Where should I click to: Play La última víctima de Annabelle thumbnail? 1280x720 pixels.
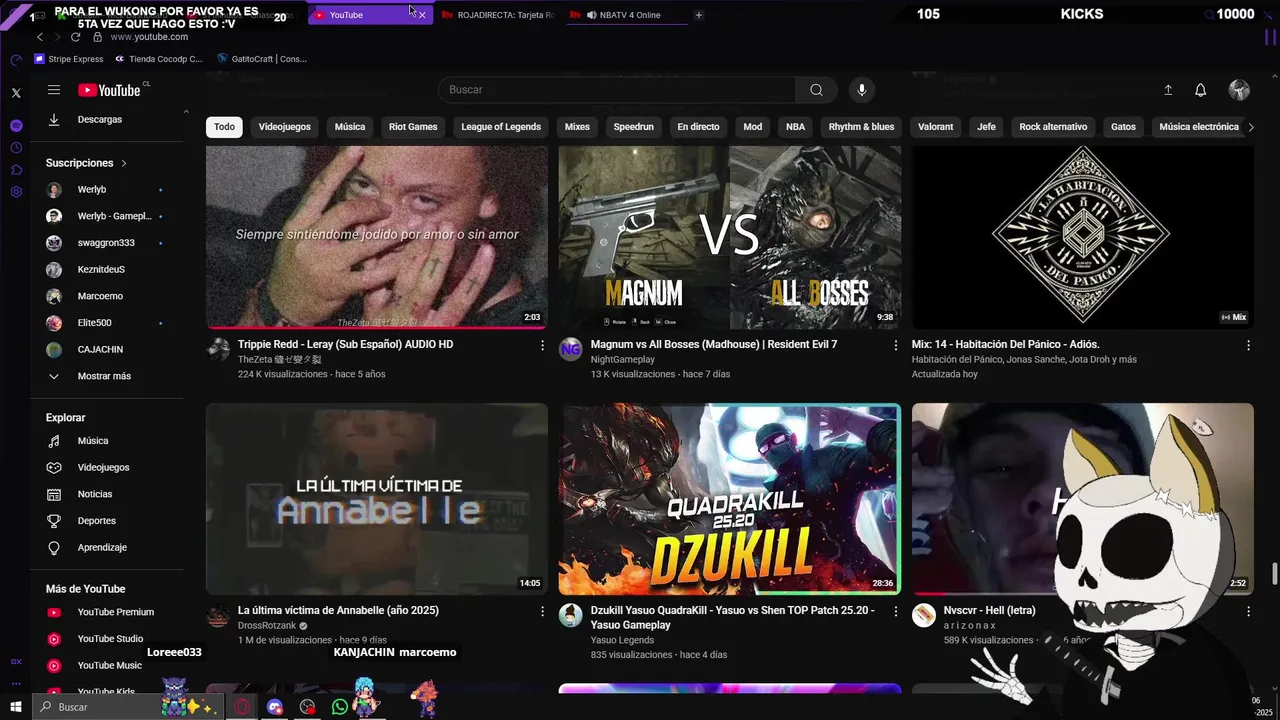[x=377, y=499]
